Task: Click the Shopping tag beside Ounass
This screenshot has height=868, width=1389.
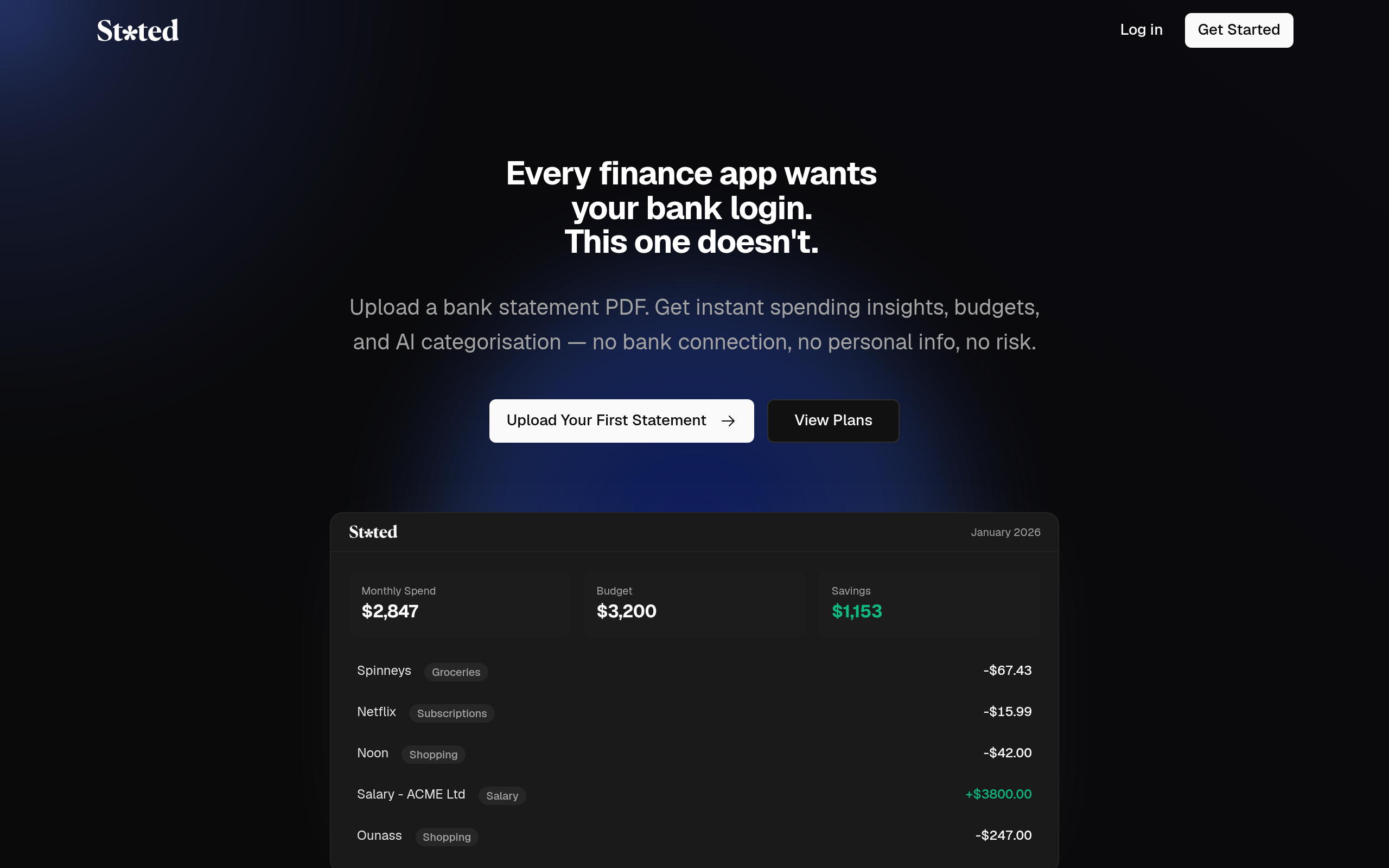Action: (x=447, y=837)
